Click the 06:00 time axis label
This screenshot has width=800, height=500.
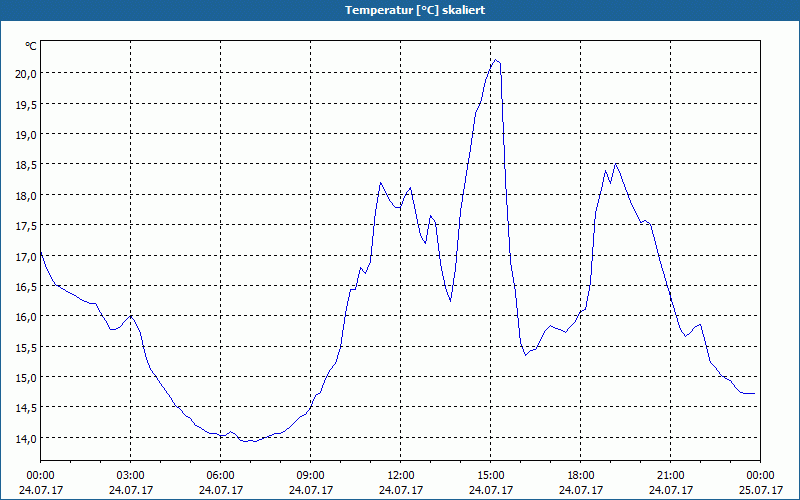[x=220, y=476]
